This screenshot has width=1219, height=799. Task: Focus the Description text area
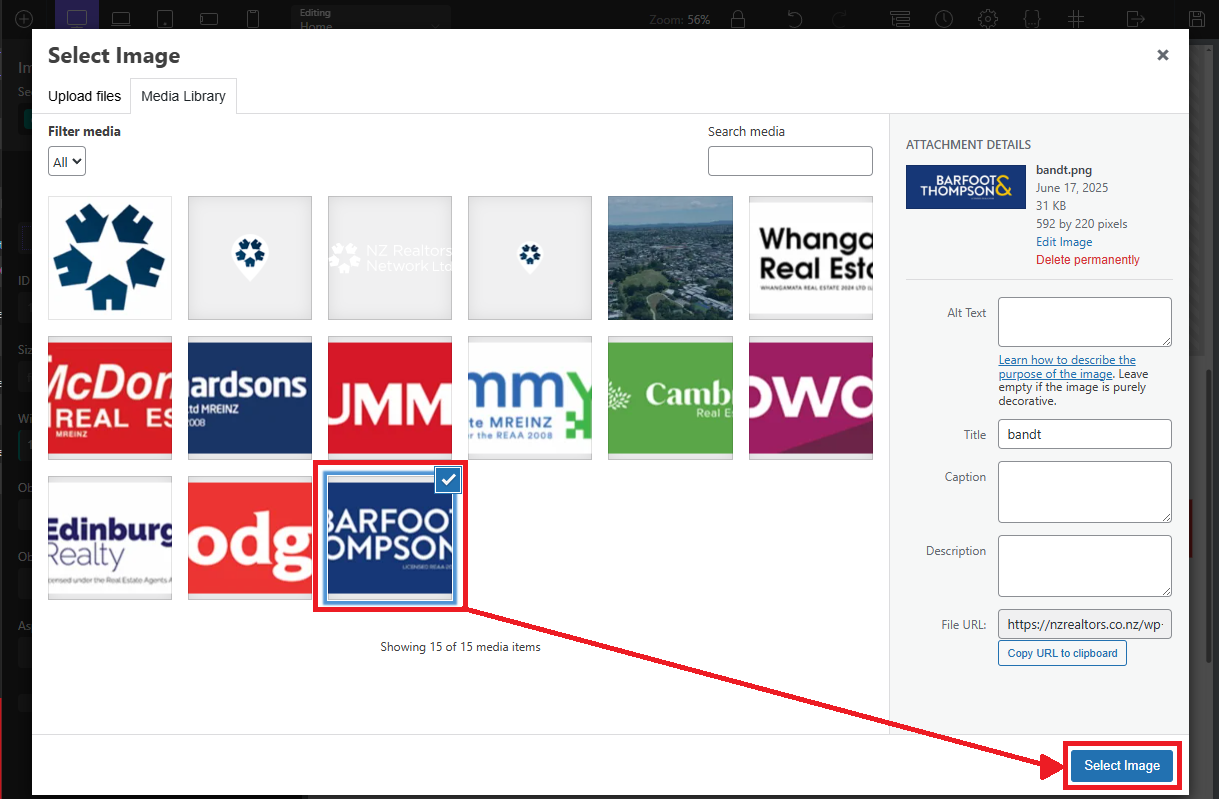pos(1085,566)
